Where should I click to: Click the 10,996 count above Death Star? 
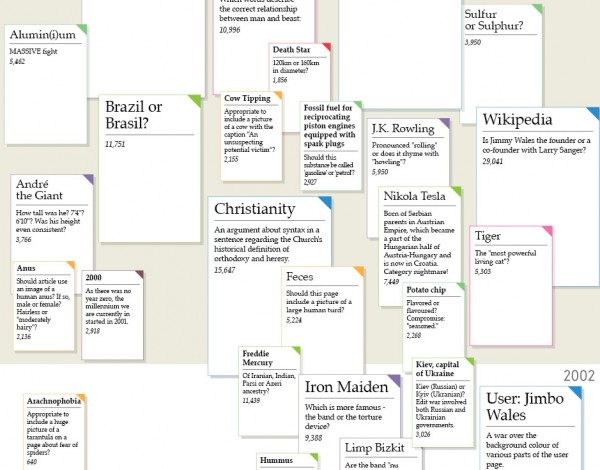(x=230, y=30)
